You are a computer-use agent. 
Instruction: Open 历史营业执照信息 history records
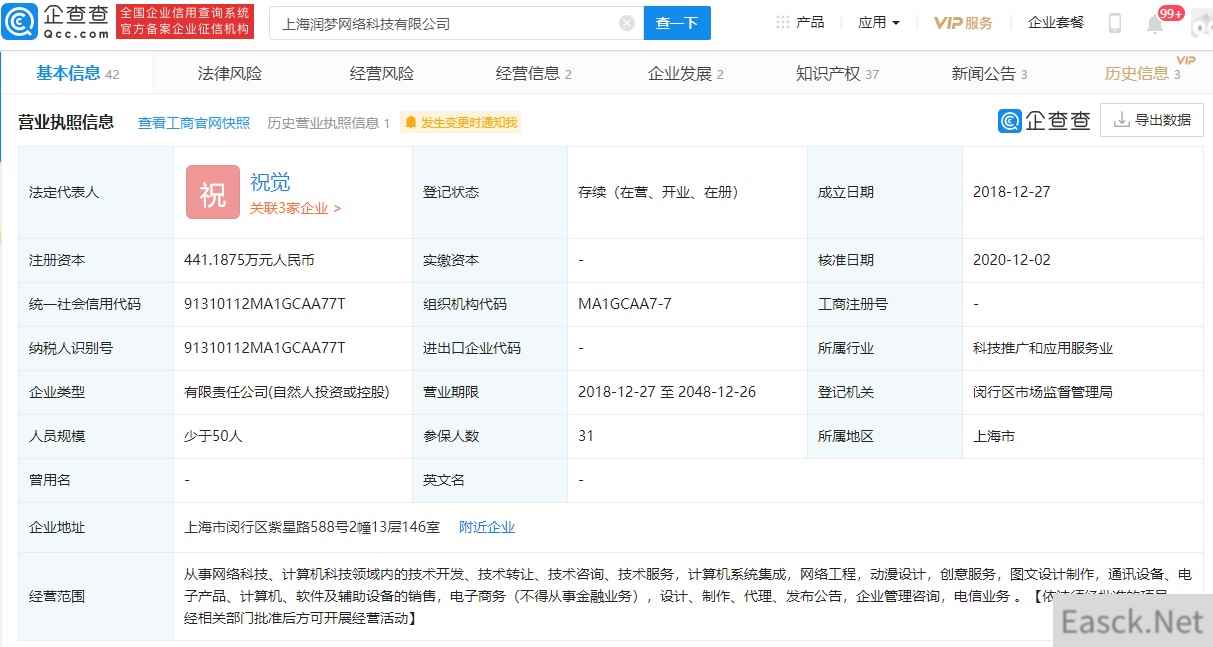pos(328,123)
